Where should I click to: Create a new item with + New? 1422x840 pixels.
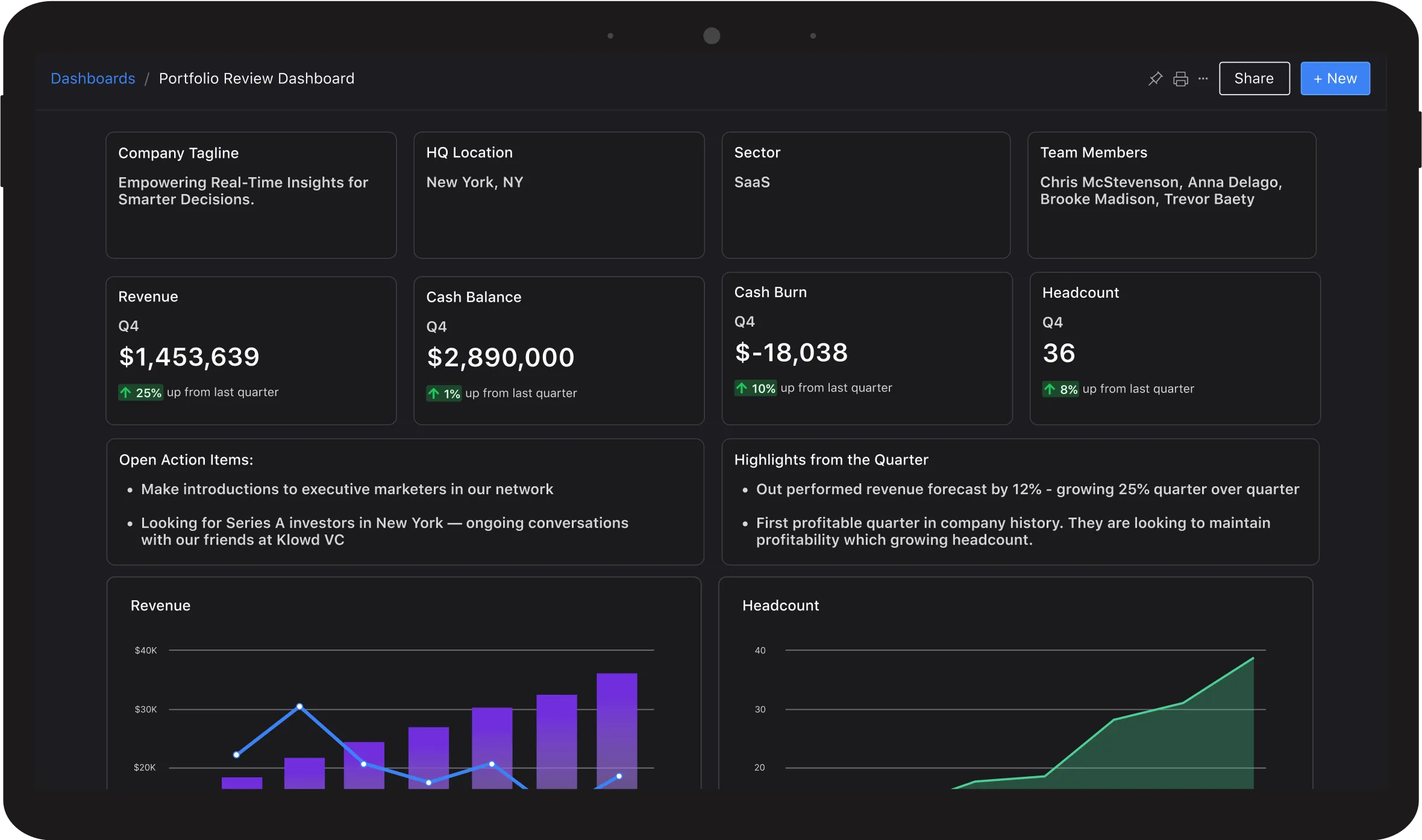1335,78
